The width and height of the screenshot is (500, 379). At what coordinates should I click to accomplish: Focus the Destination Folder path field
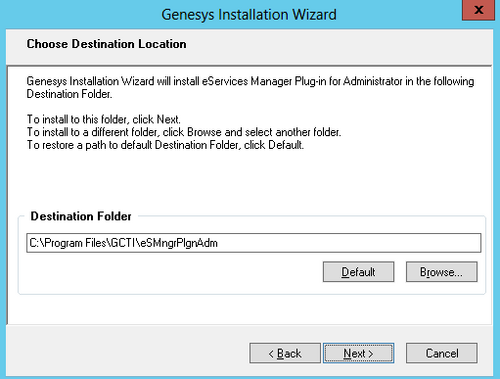[x=254, y=243]
